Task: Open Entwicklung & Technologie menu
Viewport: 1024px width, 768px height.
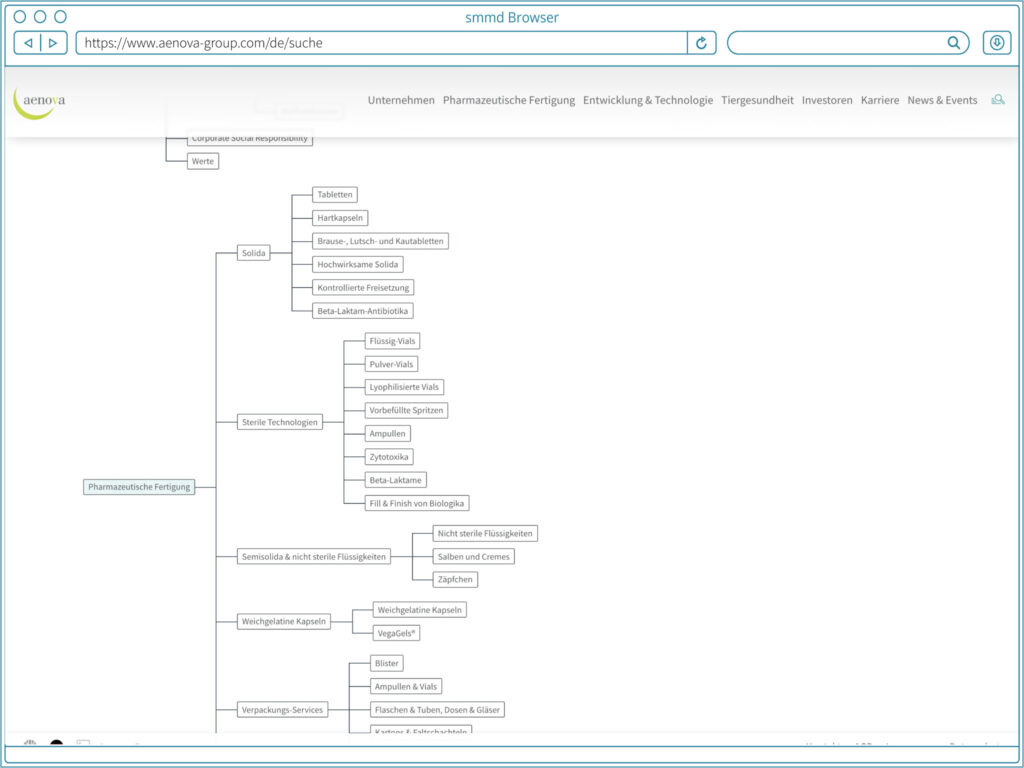Action: coord(648,100)
